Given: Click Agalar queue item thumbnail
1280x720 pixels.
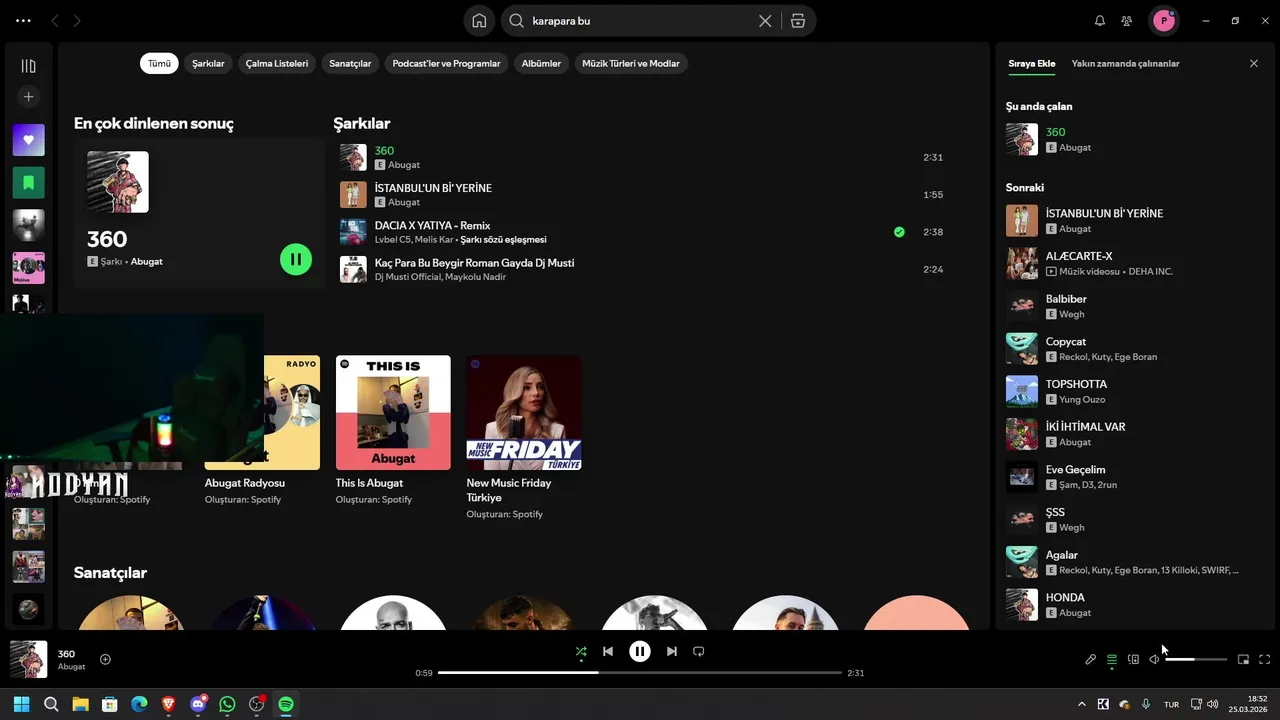Looking at the screenshot, I should [x=1022, y=562].
